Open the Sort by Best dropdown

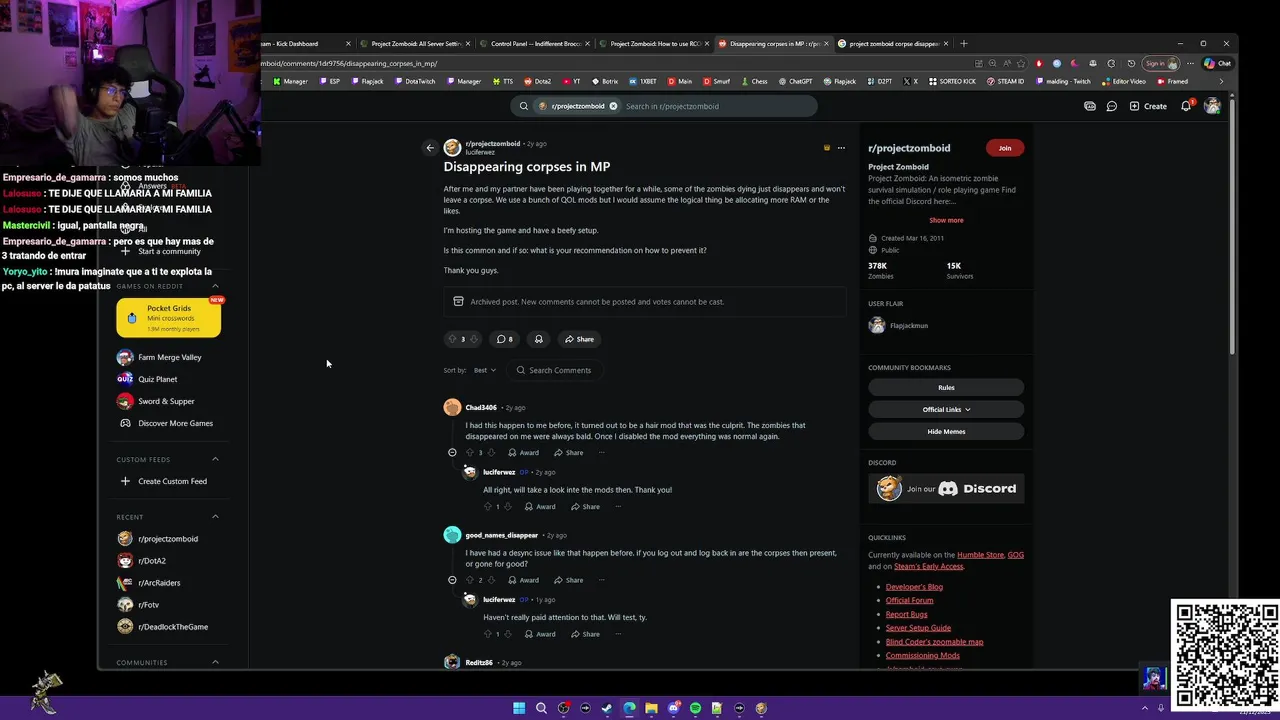[x=485, y=370]
